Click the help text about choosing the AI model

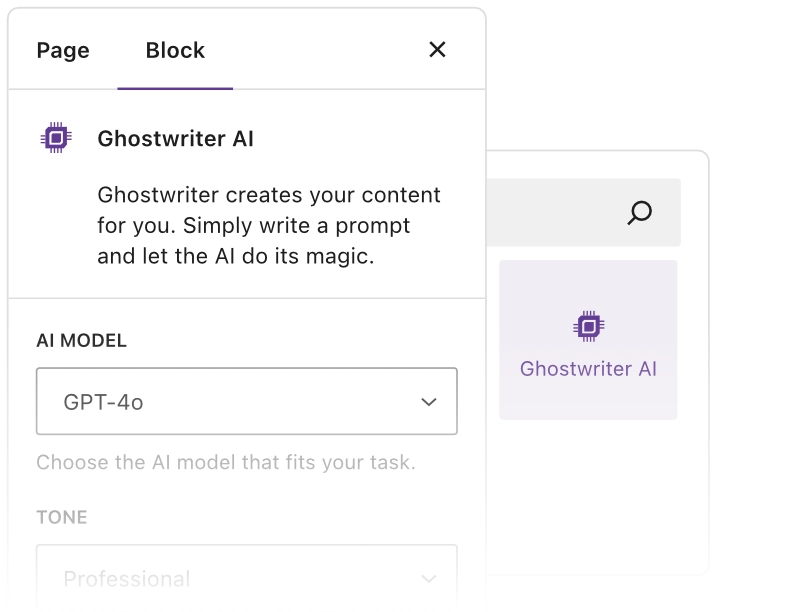click(225, 462)
